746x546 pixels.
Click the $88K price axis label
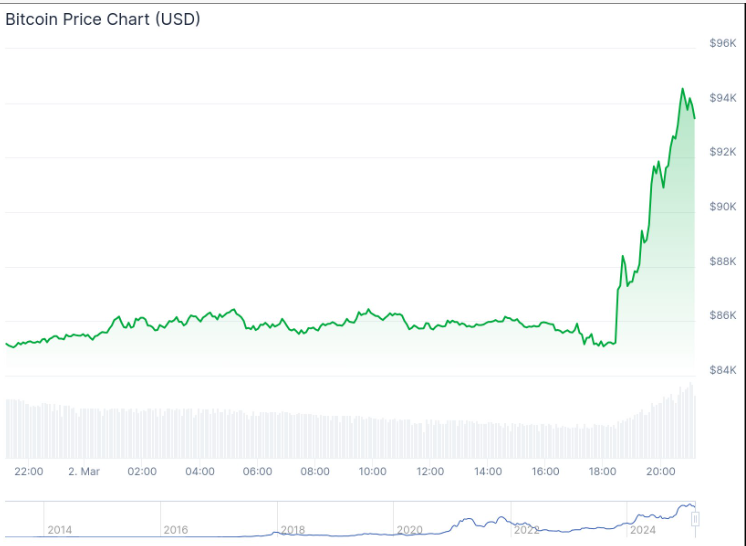pyautogui.click(x=723, y=261)
